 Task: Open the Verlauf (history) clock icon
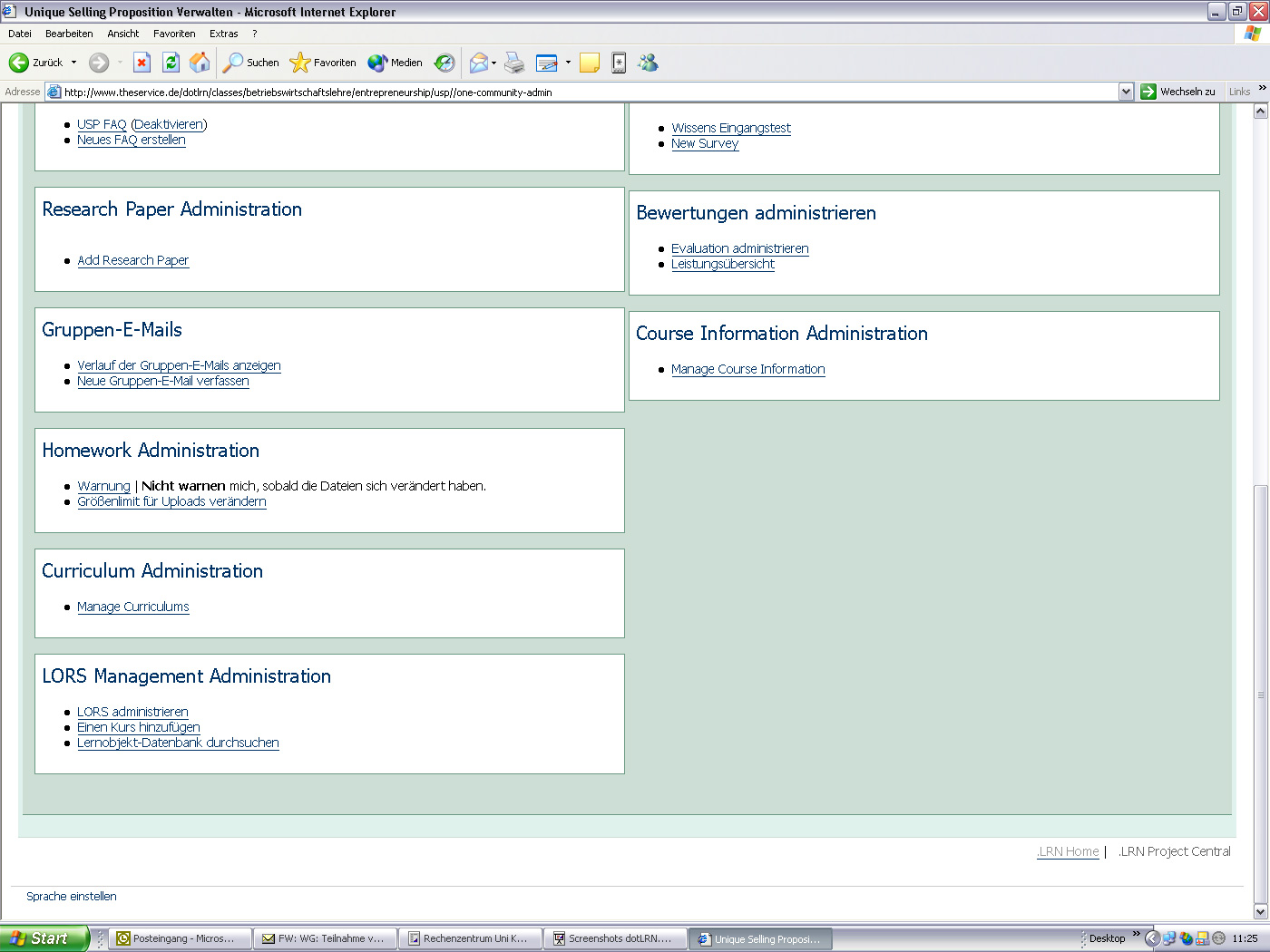pyautogui.click(x=444, y=63)
